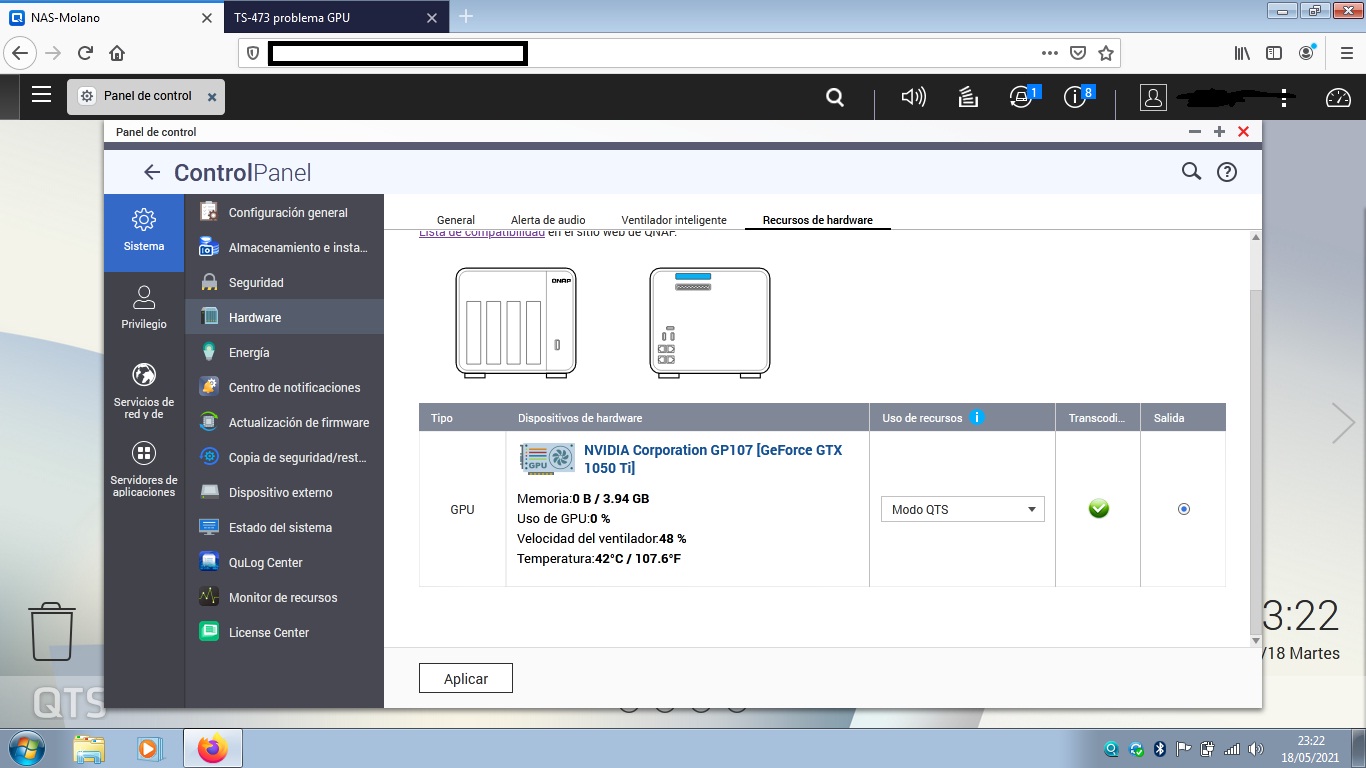This screenshot has width=1366, height=768.
Task: Open Firefox from the Windows taskbar
Action: coord(212,748)
